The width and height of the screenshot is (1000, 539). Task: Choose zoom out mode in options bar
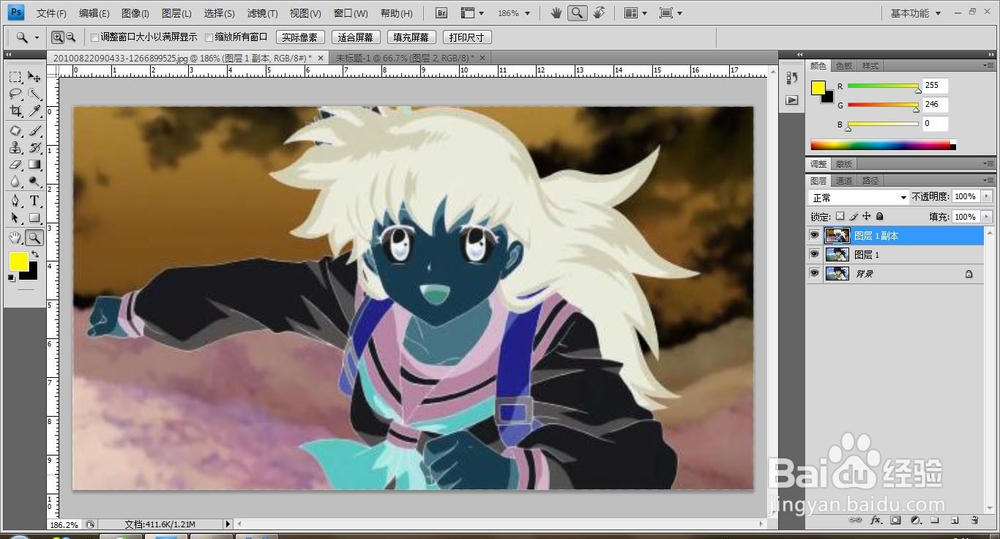coord(71,38)
